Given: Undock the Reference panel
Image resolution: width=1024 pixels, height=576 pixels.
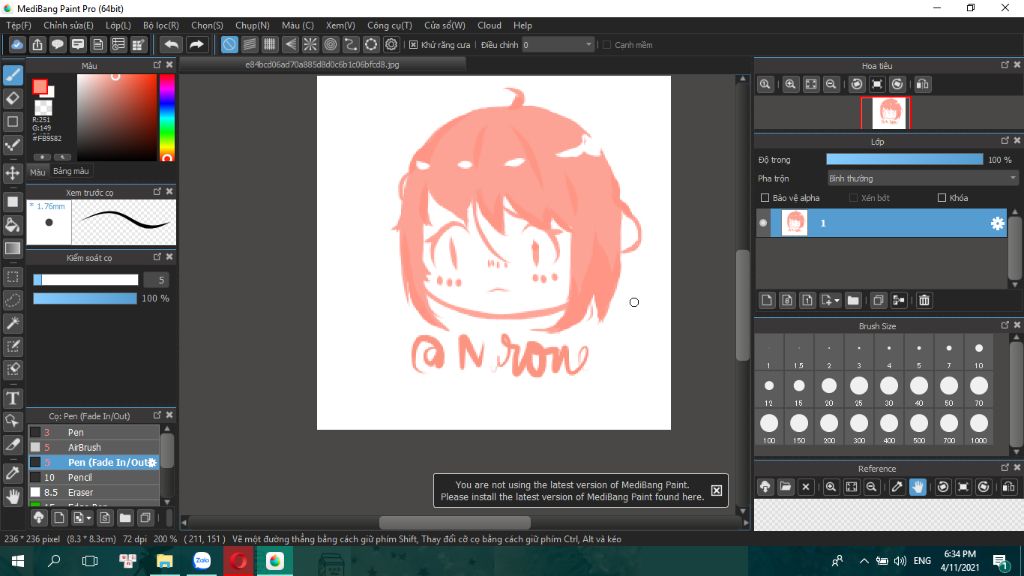Looking at the screenshot, I should tap(1004, 468).
